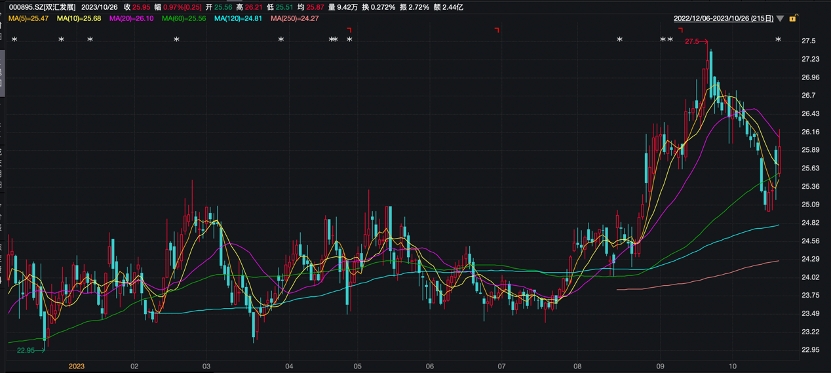Screen dimensions: 832x374
Task: Click the stock code 000895.SZ title
Action: (x=41, y=8)
